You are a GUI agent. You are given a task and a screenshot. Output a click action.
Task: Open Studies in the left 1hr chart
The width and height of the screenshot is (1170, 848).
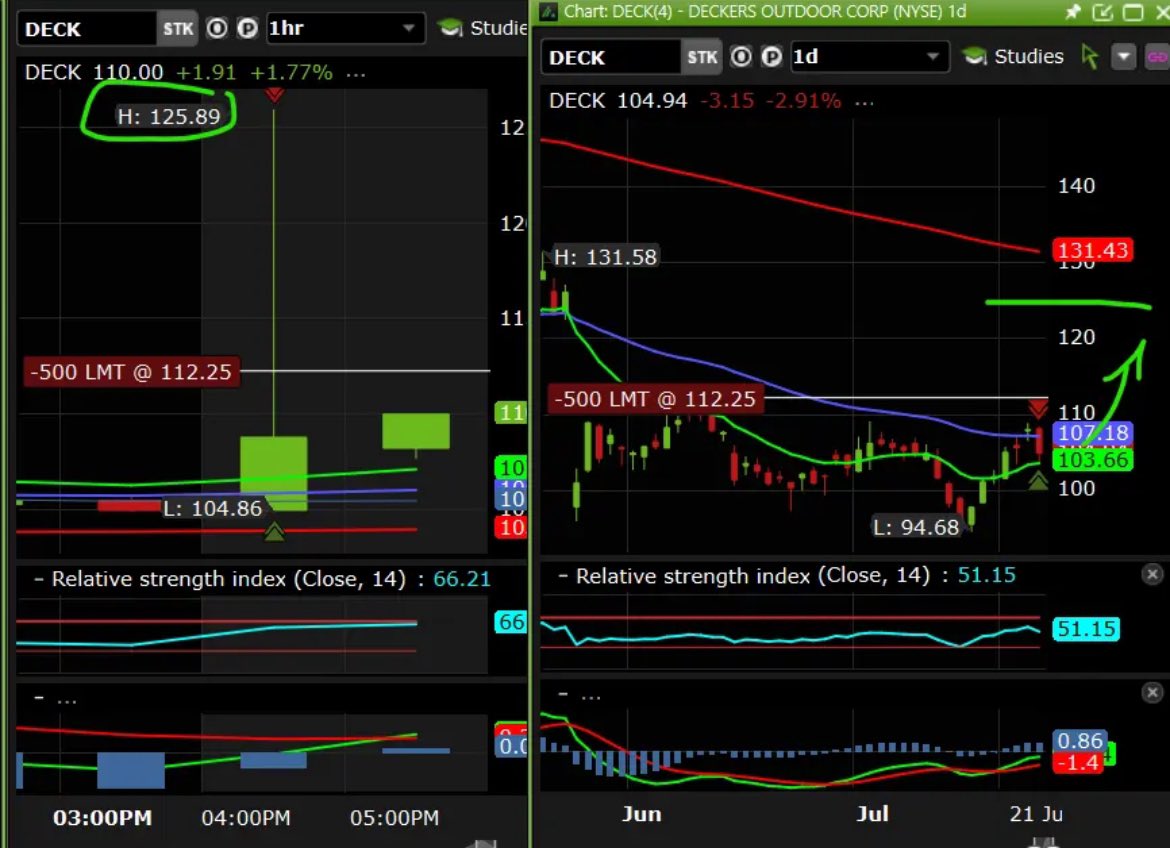pos(484,28)
